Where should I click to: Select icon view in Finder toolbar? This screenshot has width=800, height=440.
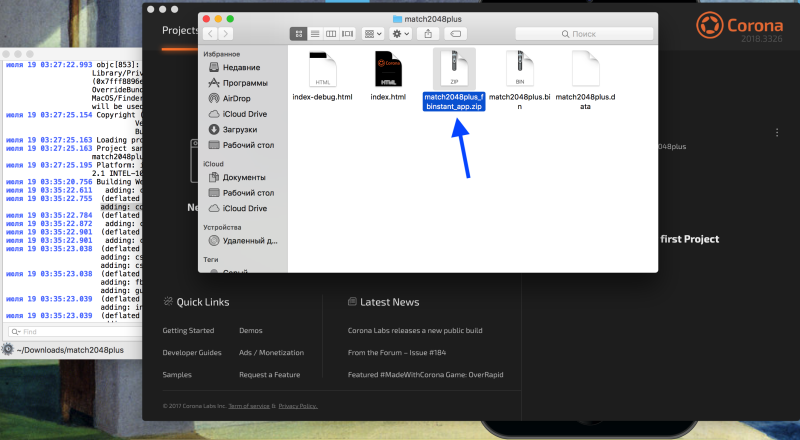point(298,34)
